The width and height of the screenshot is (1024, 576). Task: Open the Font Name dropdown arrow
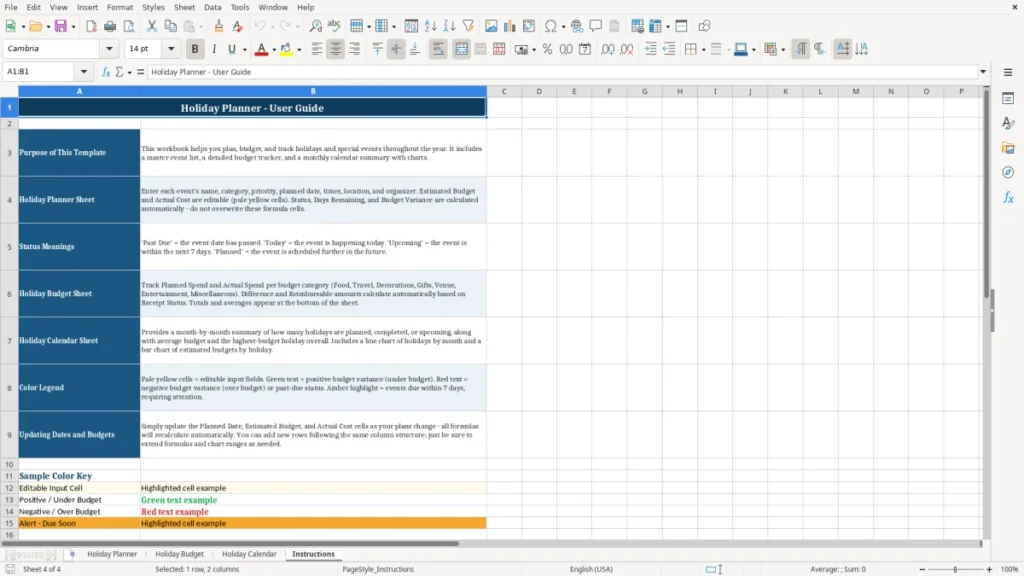(109, 48)
